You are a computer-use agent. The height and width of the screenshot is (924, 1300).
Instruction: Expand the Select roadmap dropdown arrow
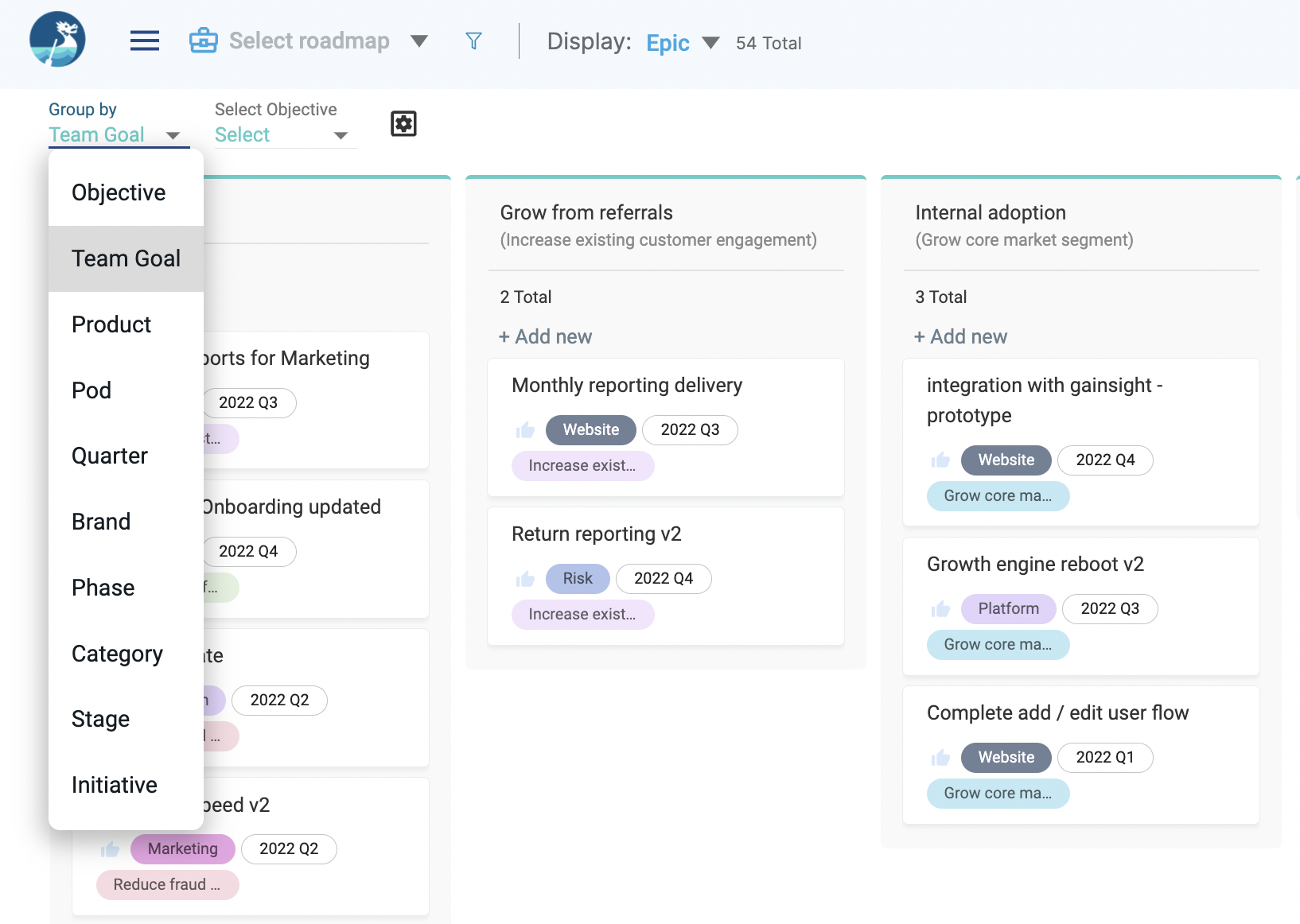click(419, 41)
